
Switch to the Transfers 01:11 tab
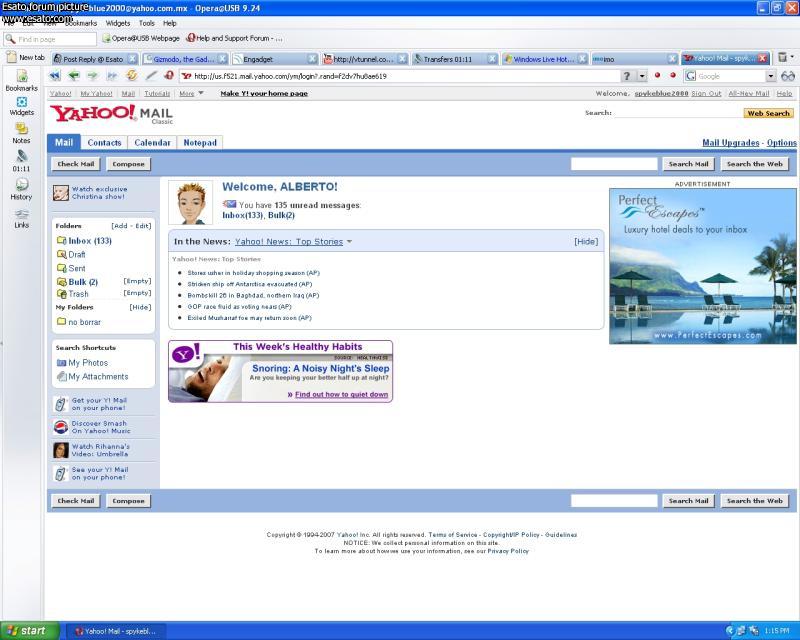point(455,59)
